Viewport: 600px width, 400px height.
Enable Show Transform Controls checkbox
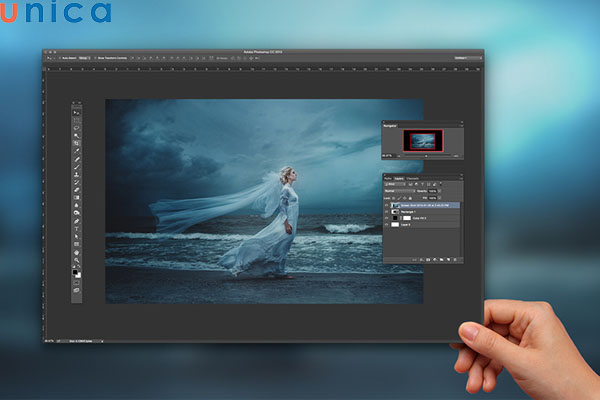click(95, 58)
